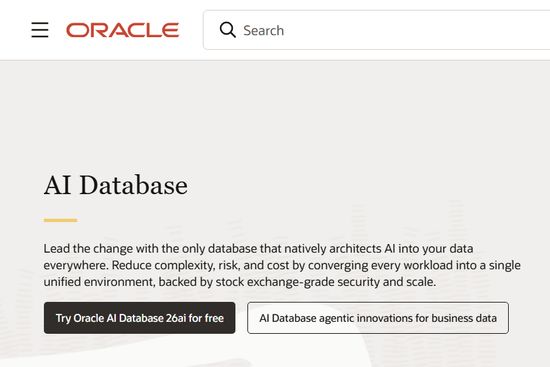Click the line ending 'security and scale.'
This screenshot has height=367, width=550.
tap(240, 282)
